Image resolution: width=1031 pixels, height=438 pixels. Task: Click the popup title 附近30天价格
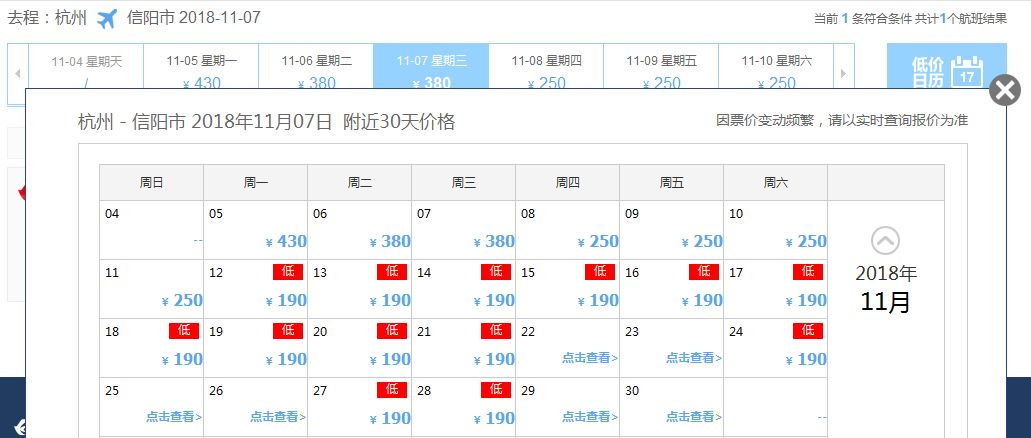(398, 122)
